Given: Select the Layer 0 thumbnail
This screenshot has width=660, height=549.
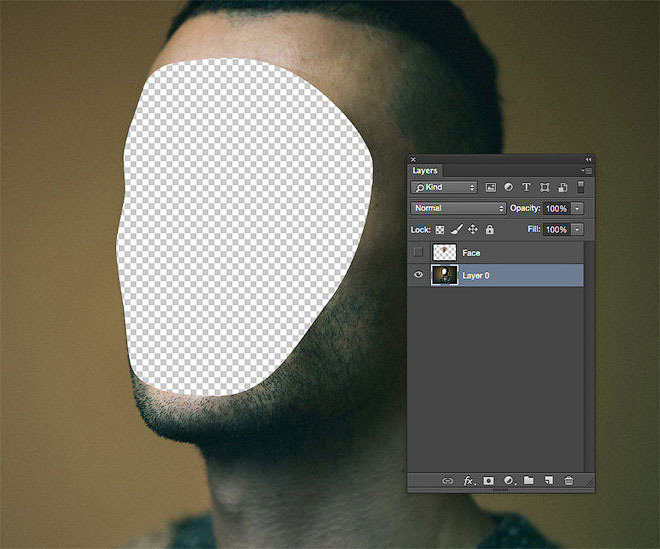Looking at the screenshot, I should (444, 275).
